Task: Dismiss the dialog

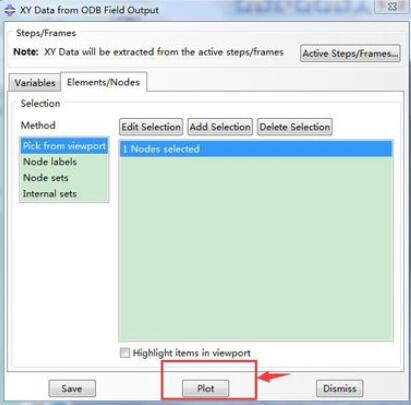Action: pyautogui.click(x=339, y=388)
